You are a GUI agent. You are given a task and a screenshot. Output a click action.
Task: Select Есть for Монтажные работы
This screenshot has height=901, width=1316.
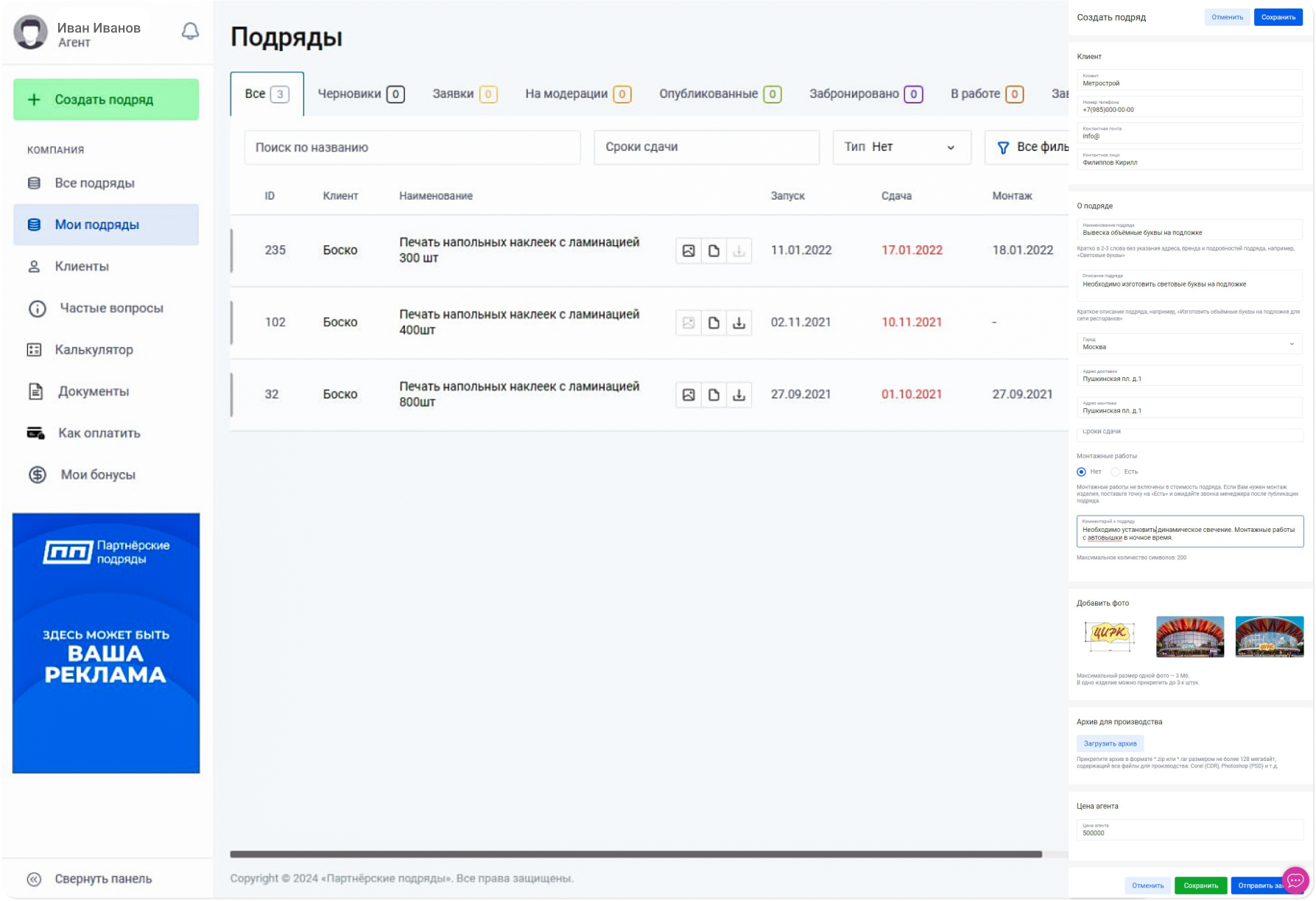click(x=1115, y=471)
